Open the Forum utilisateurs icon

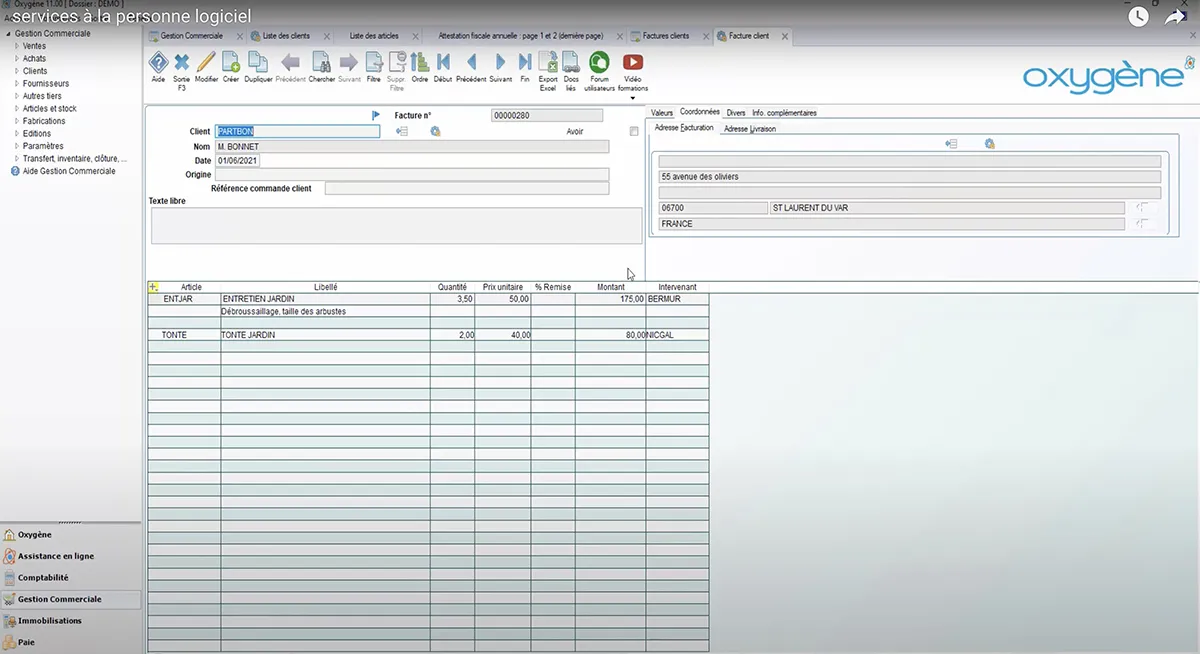pos(599,62)
